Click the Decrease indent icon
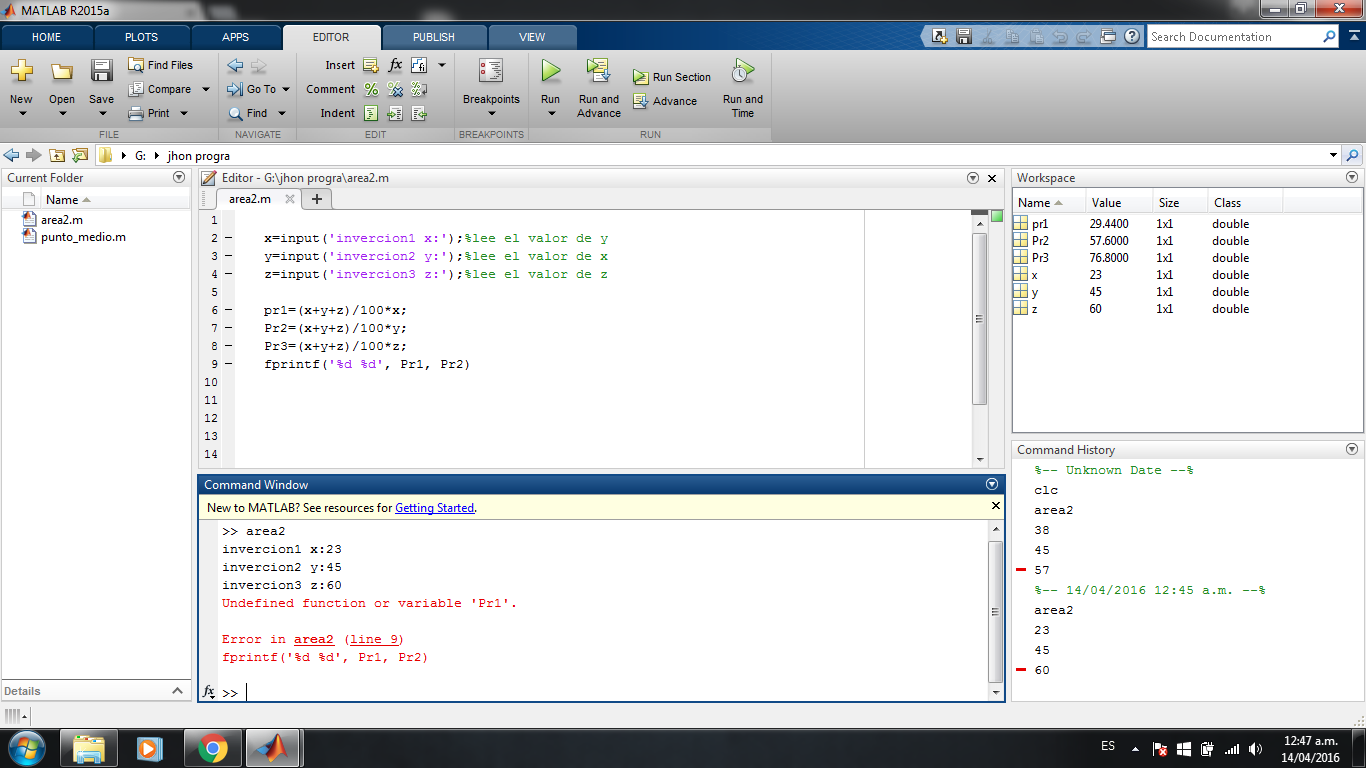1366x768 pixels. [x=419, y=113]
